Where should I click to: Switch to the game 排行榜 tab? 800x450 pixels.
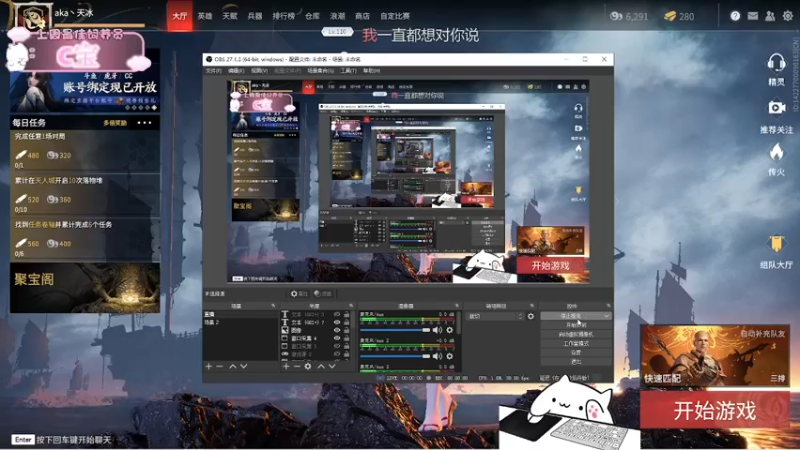pyautogui.click(x=284, y=16)
